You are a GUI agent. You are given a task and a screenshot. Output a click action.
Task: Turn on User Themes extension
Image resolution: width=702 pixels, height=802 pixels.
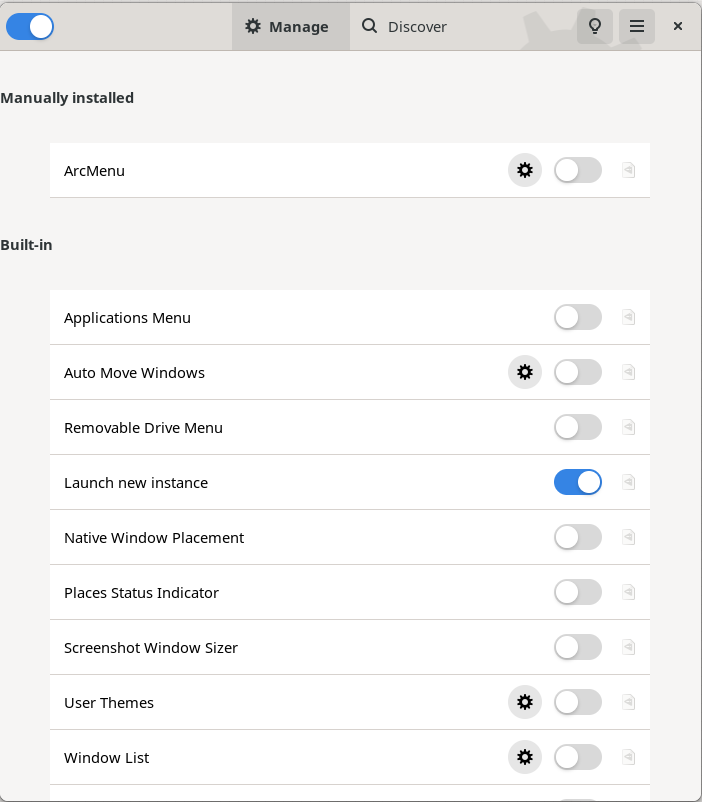[578, 702]
